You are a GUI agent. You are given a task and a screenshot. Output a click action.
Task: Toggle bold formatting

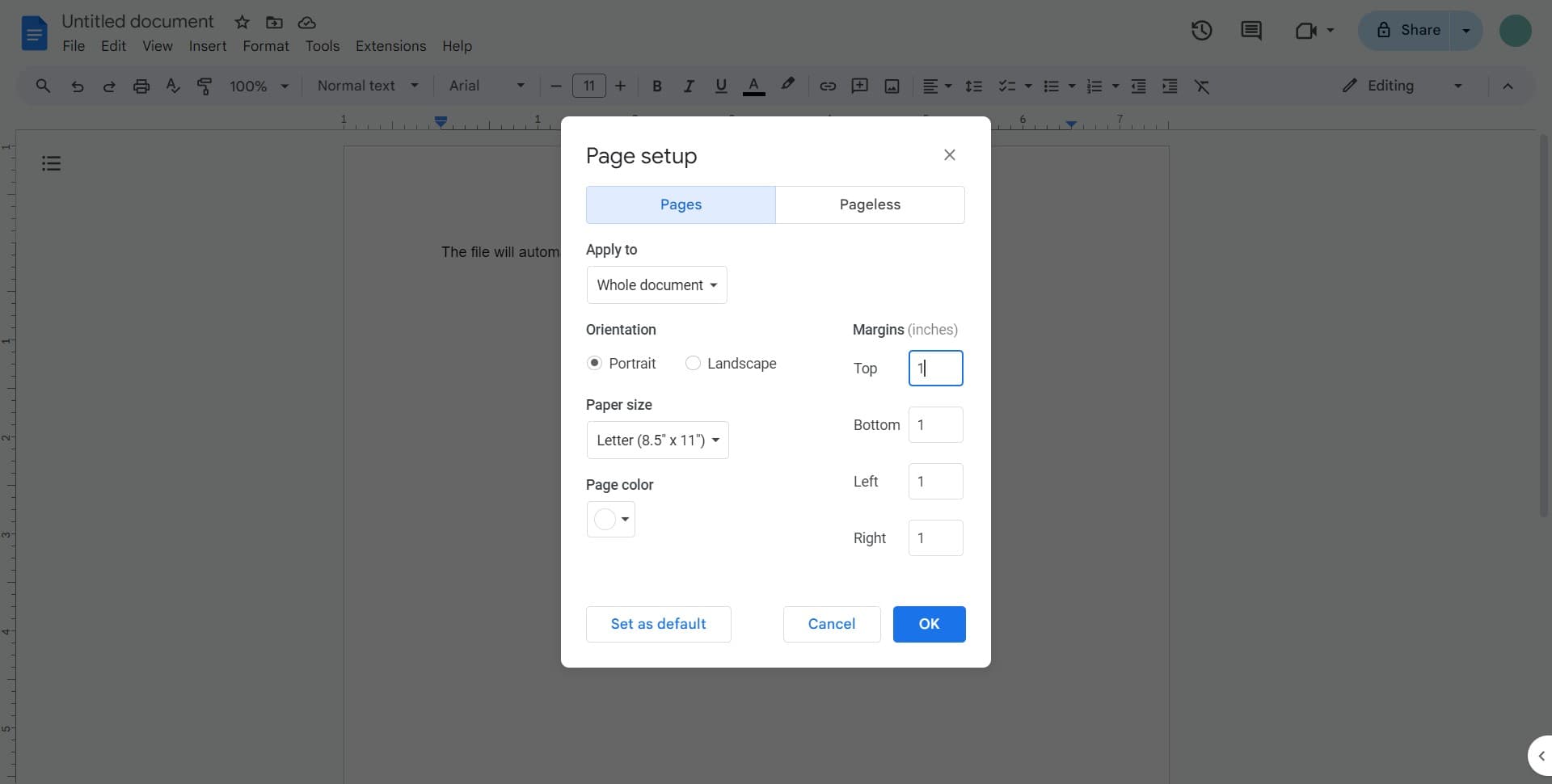[x=656, y=86]
